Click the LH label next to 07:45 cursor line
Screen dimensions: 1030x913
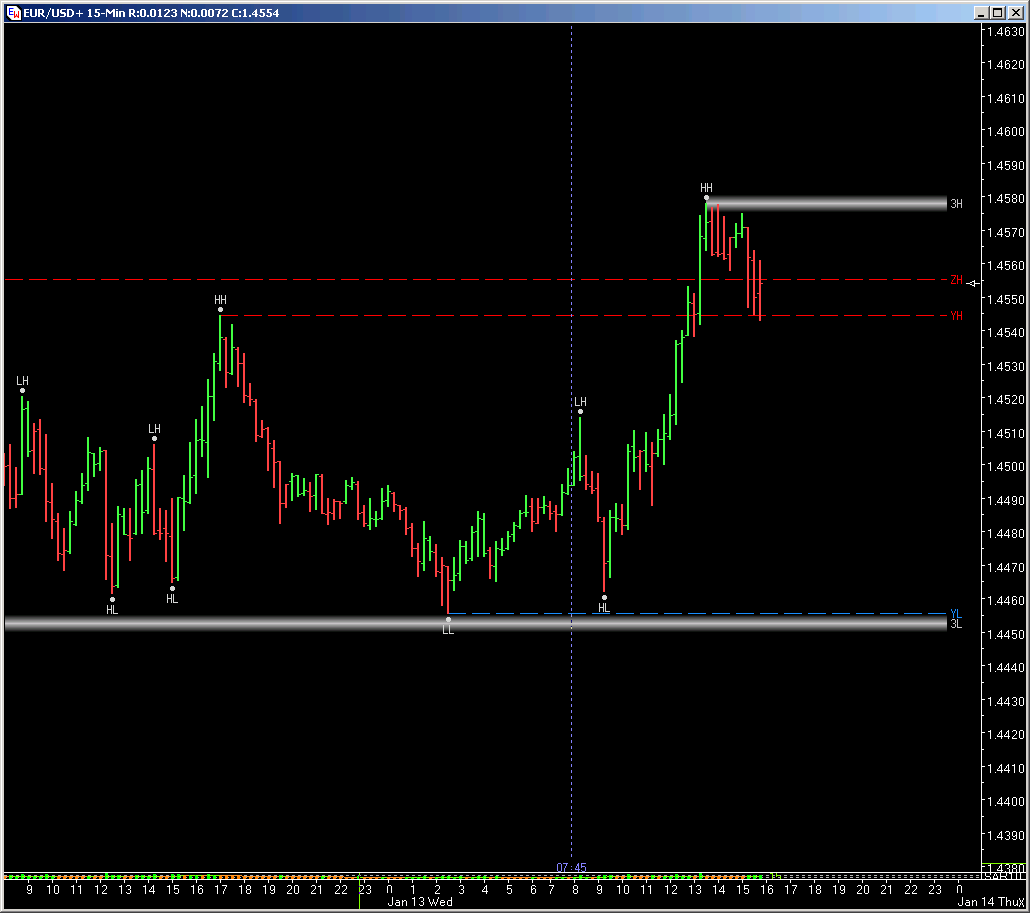tap(580, 401)
